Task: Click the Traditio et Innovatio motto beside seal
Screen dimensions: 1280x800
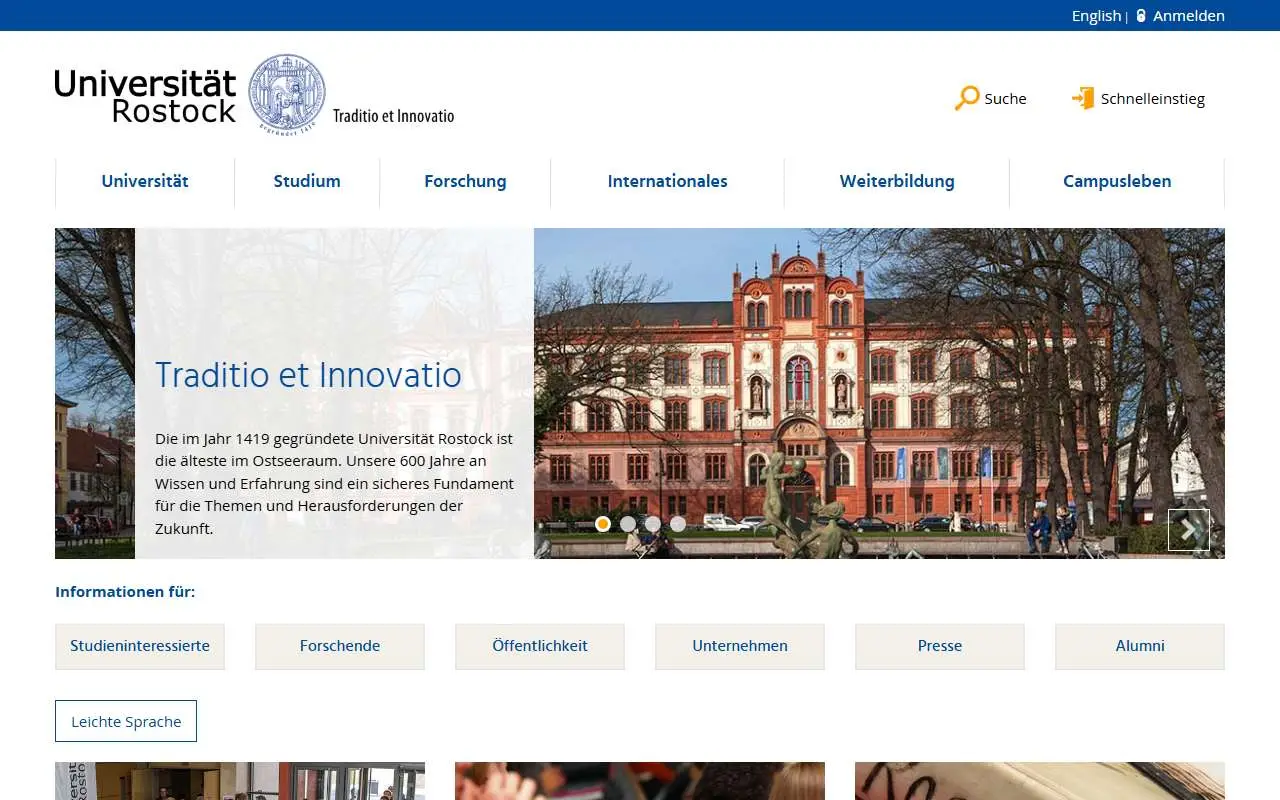Action: [393, 116]
